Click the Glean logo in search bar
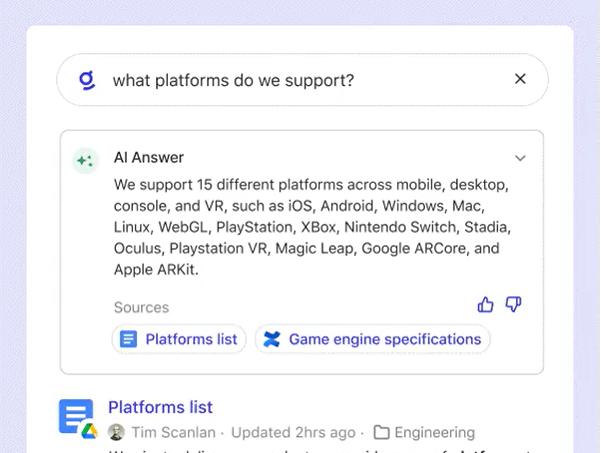 (87, 79)
